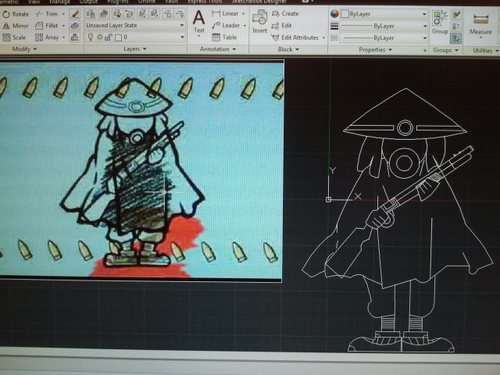Click the Explode icon below Erase

(x=75, y=25)
